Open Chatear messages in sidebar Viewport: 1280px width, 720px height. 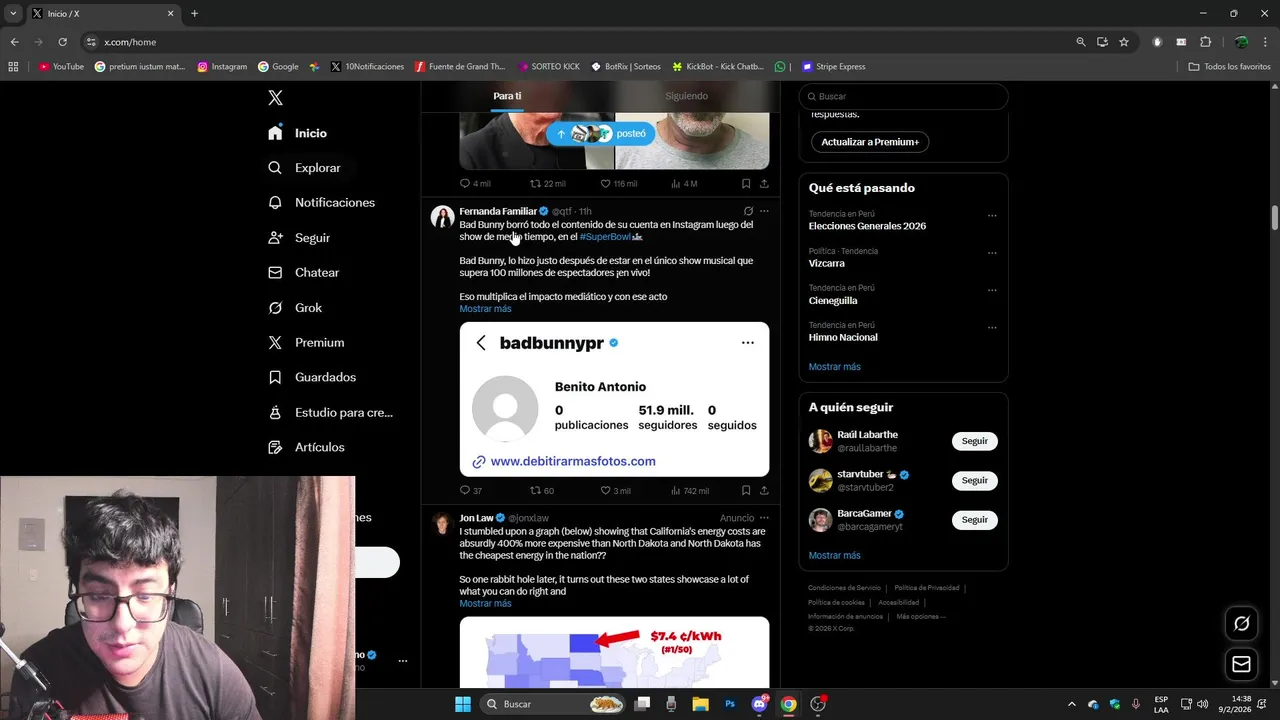coord(304,272)
